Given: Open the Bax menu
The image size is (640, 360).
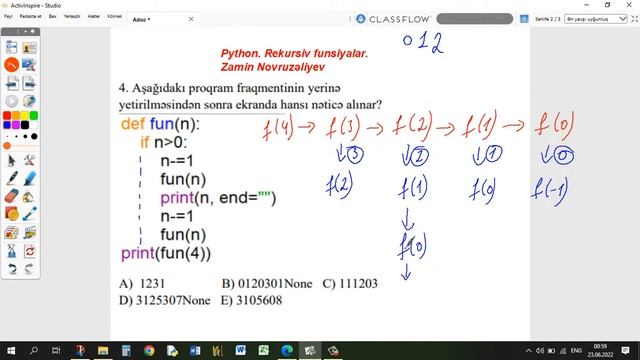Looking at the screenshot, I should (x=52, y=16).
